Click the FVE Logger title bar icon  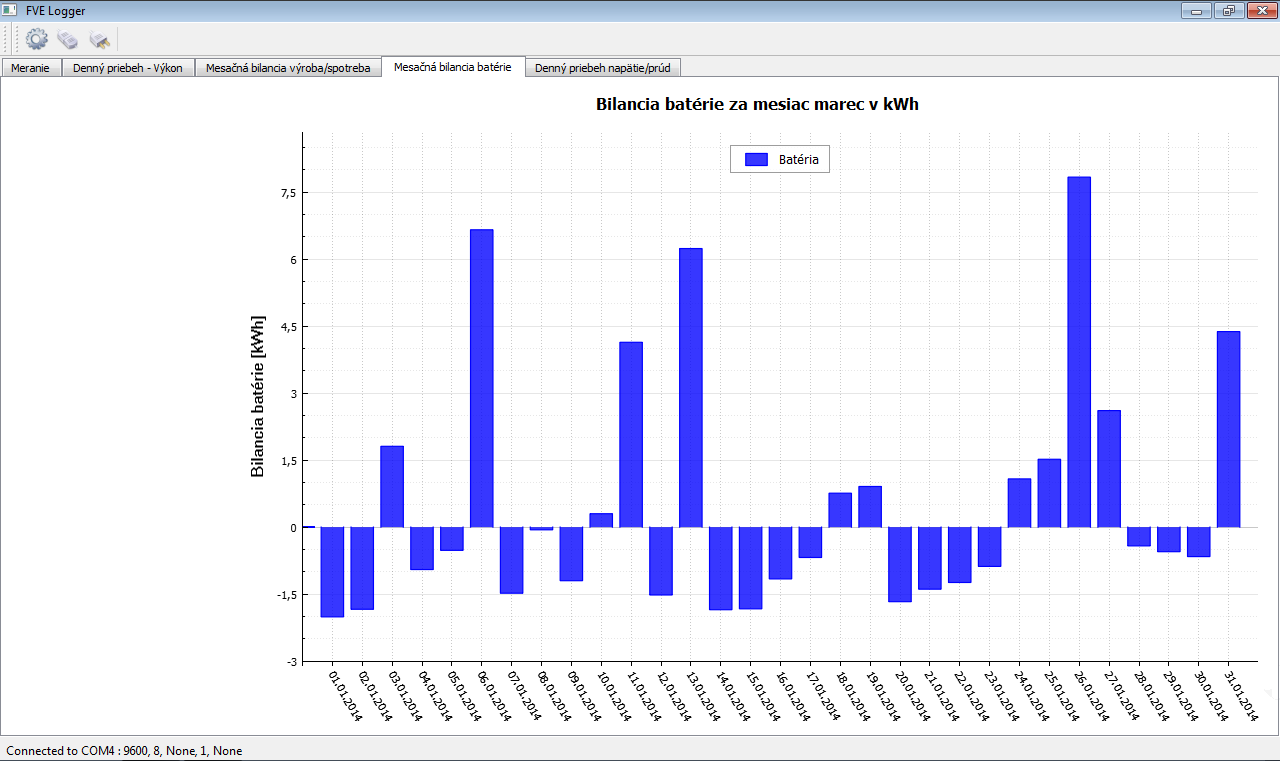point(11,10)
